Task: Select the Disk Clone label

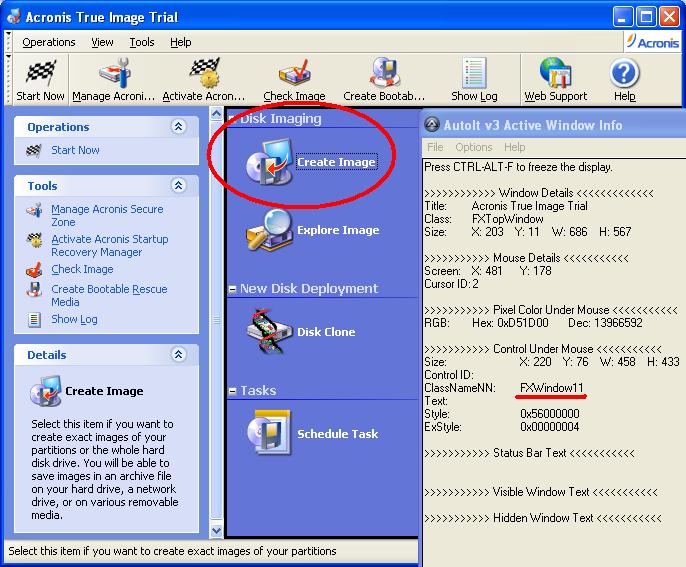Action: coord(326,332)
